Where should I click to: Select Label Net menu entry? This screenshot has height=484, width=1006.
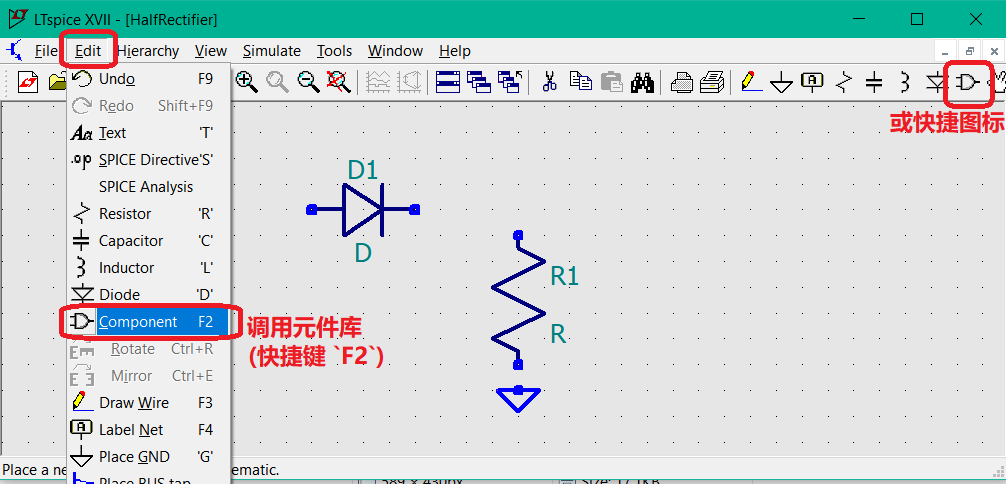[x=131, y=430]
